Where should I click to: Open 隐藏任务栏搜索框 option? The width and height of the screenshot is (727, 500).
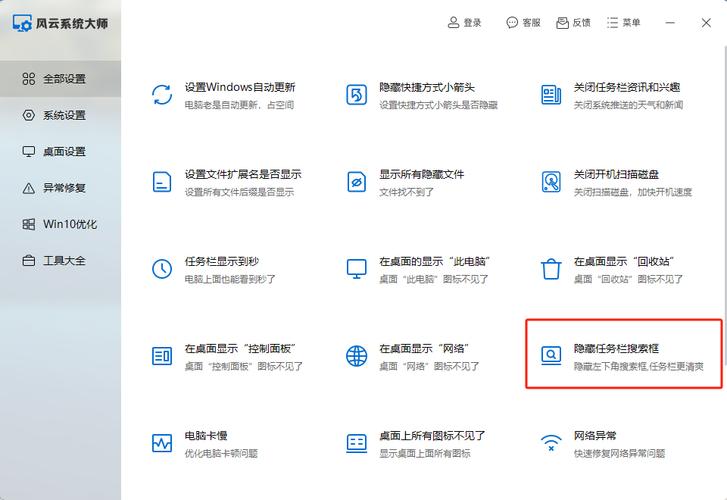616,349
